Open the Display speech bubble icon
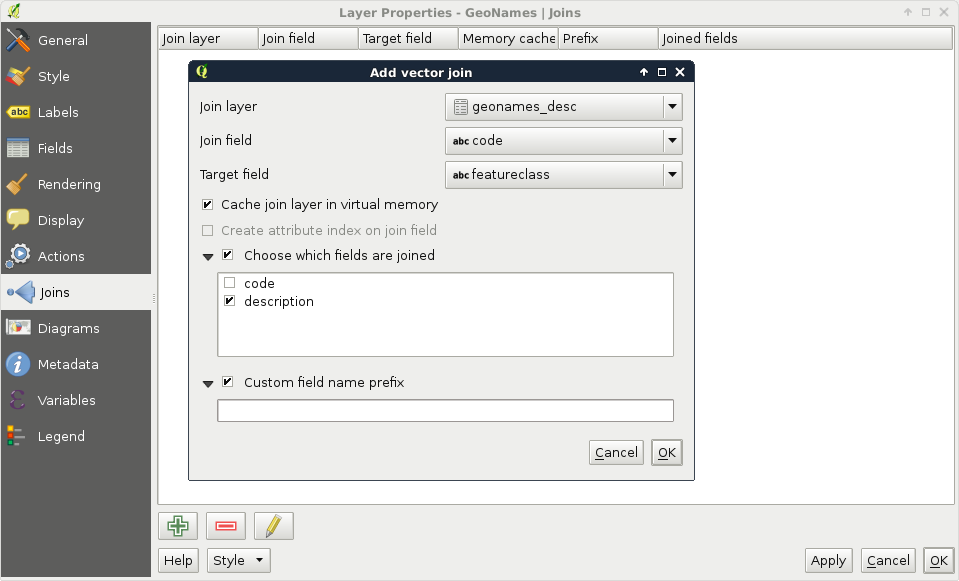959x581 pixels. pyautogui.click(x=18, y=220)
